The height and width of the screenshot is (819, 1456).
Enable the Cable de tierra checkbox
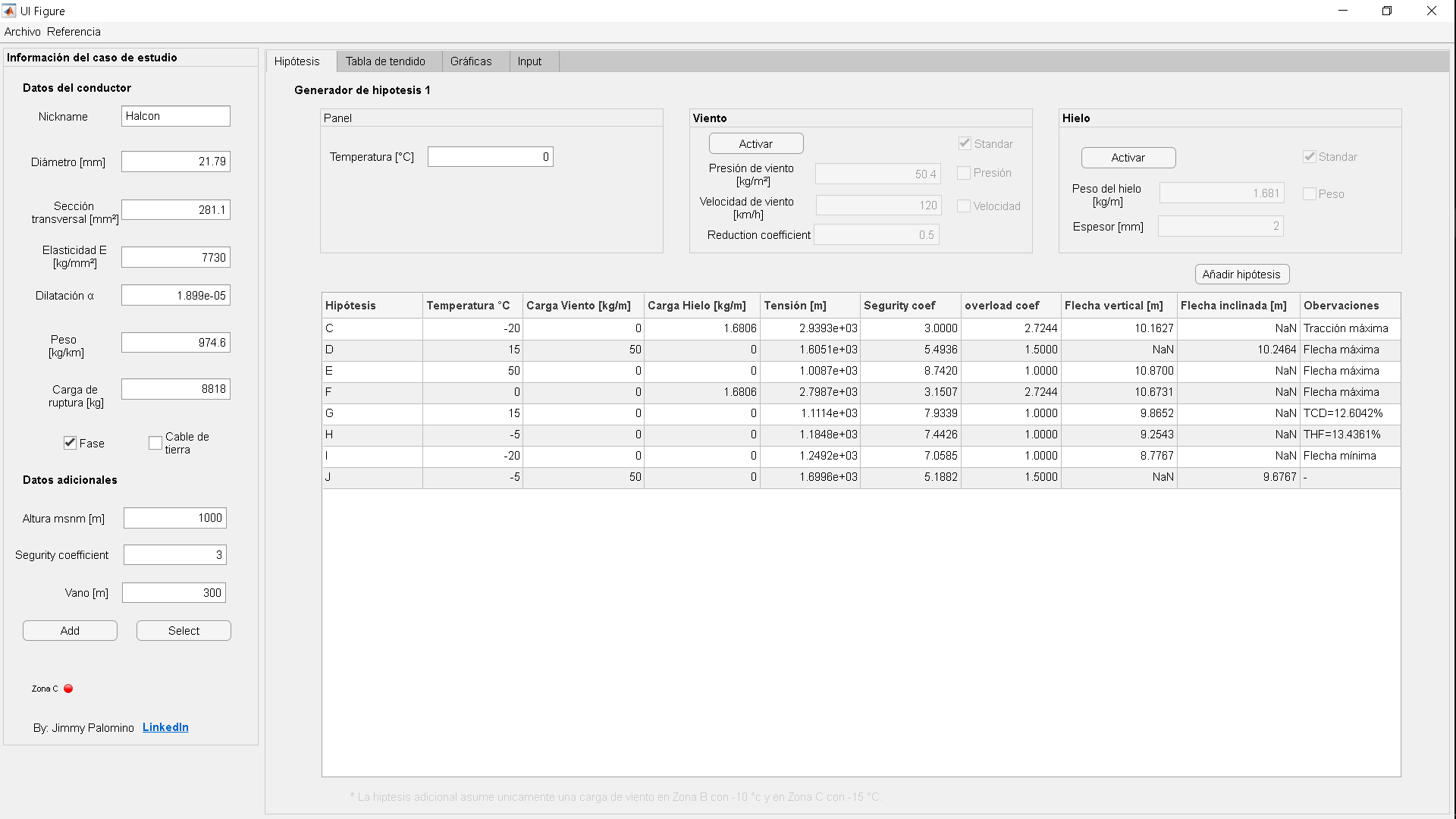point(155,443)
